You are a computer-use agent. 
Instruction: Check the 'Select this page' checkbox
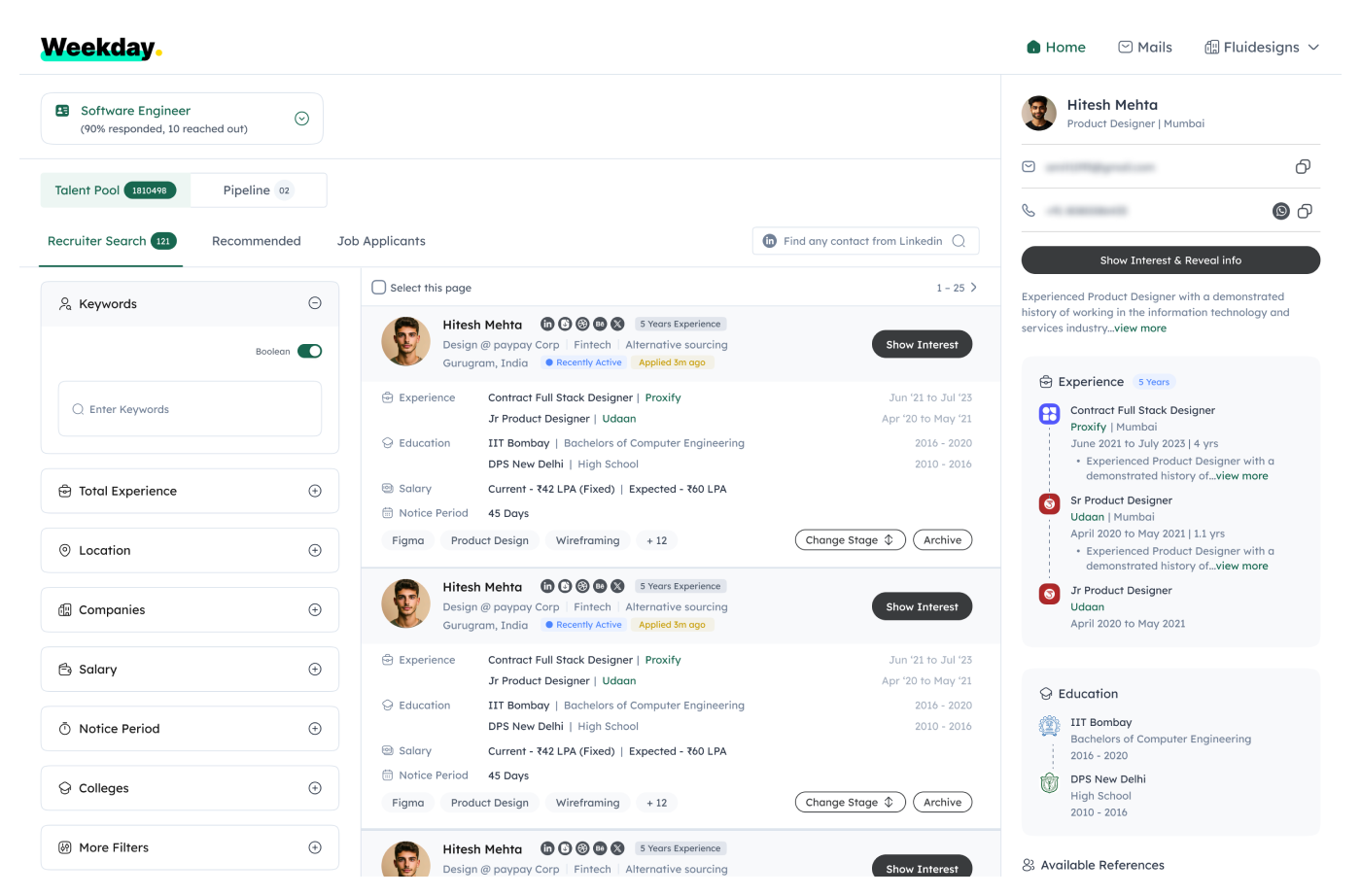click(x=379, y=288)
